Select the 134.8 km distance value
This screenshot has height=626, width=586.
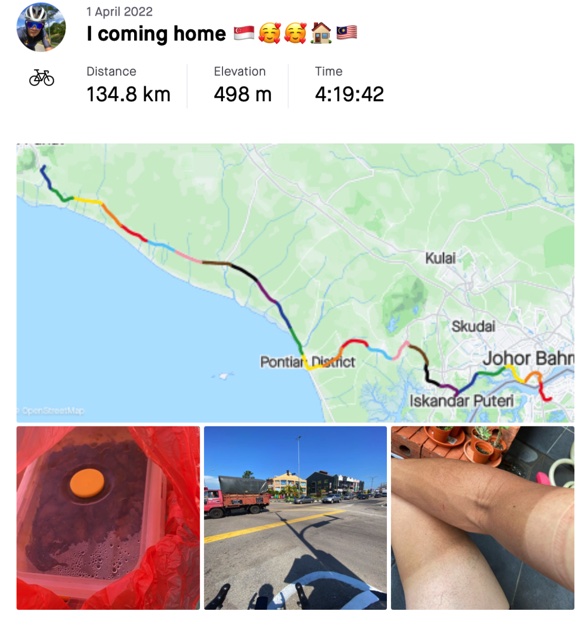(129, 94)
